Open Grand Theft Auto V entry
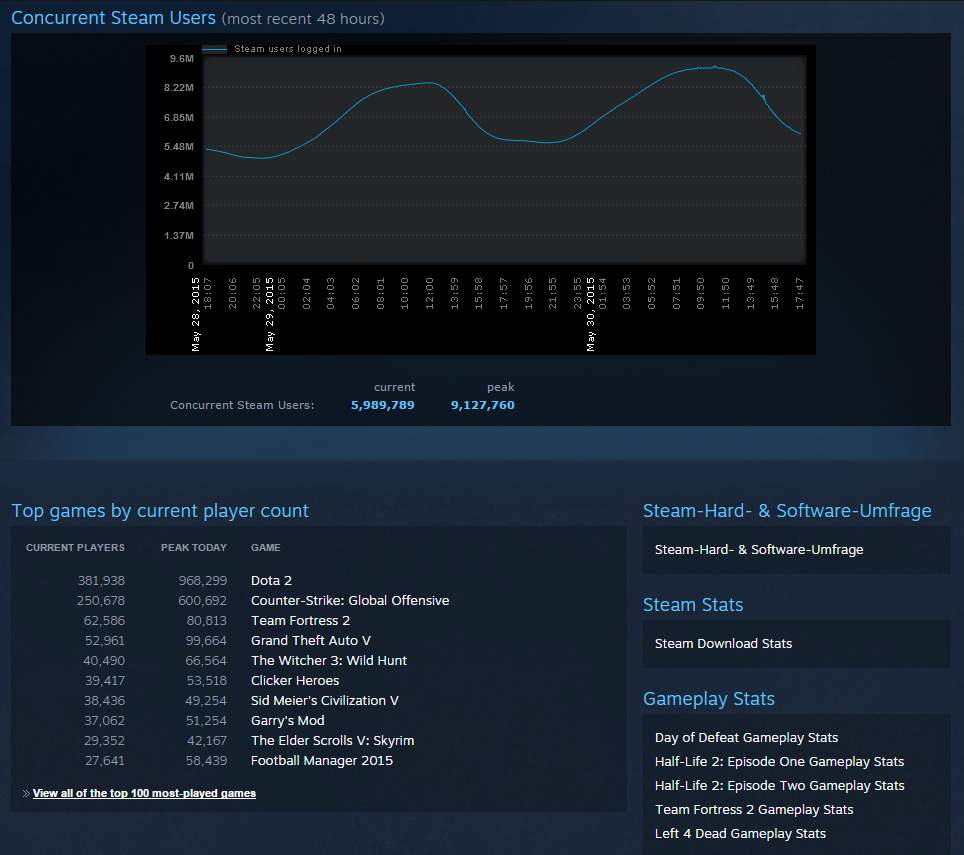Viewport: 964px width, 855px height. tap(310, 640)
